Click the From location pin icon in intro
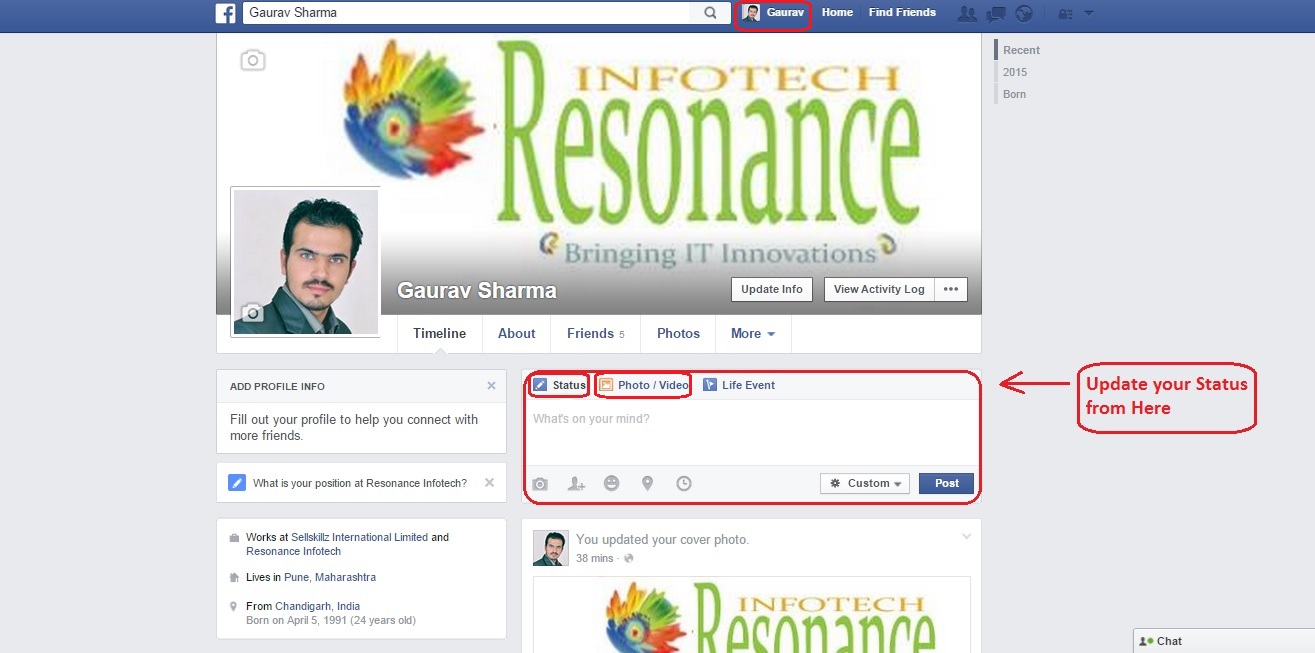The height and width of the screenshot is (653, 1315). [235, 606]
